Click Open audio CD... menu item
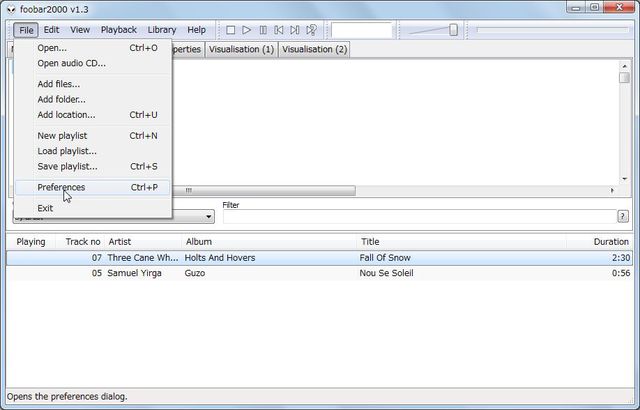Viewport: 640px width, 410px height. 71,63
